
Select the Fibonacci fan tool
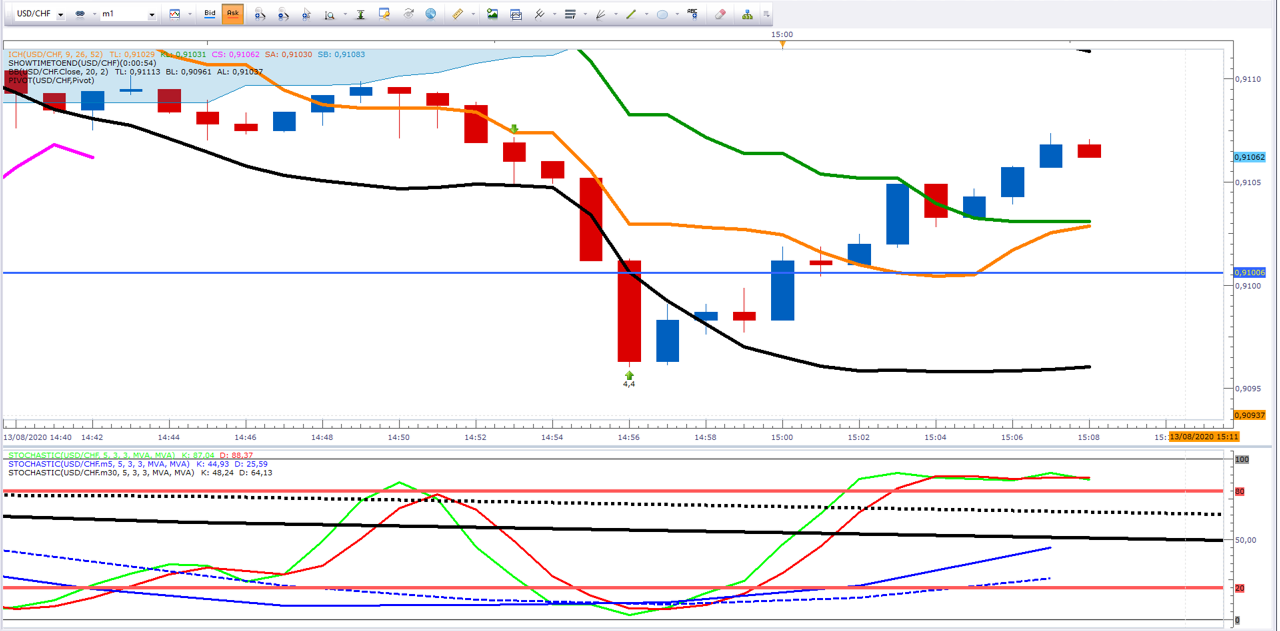(x=601, y=14)
